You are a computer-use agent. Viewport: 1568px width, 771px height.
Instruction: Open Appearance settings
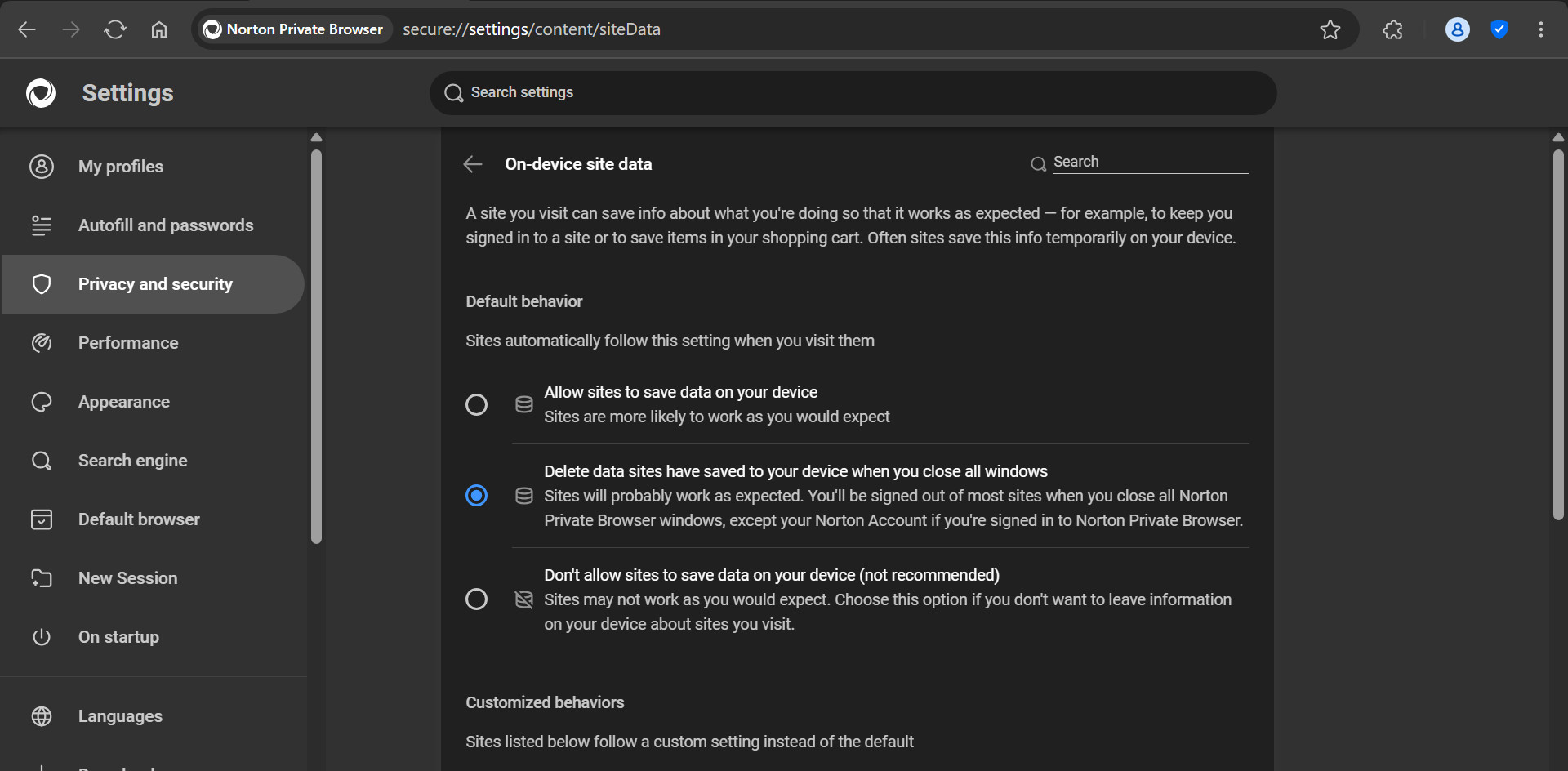click(x=154, y=402)
